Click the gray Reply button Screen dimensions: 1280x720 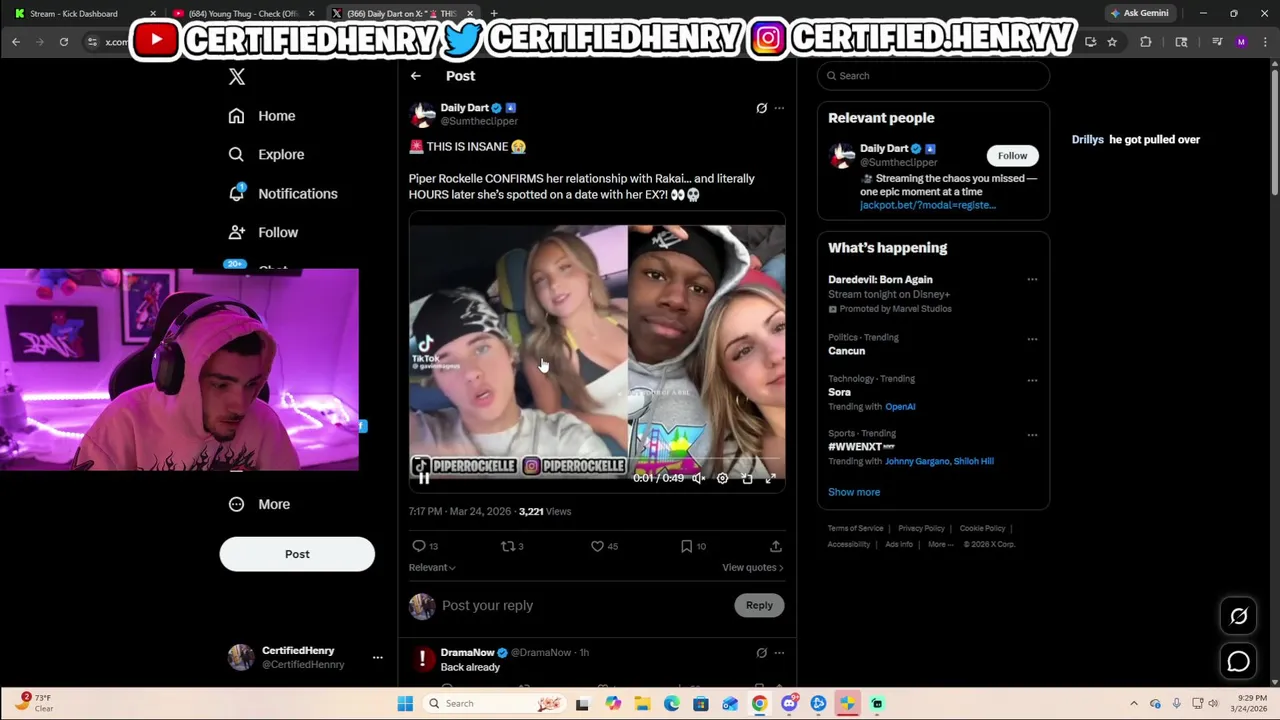pos(759,605)
